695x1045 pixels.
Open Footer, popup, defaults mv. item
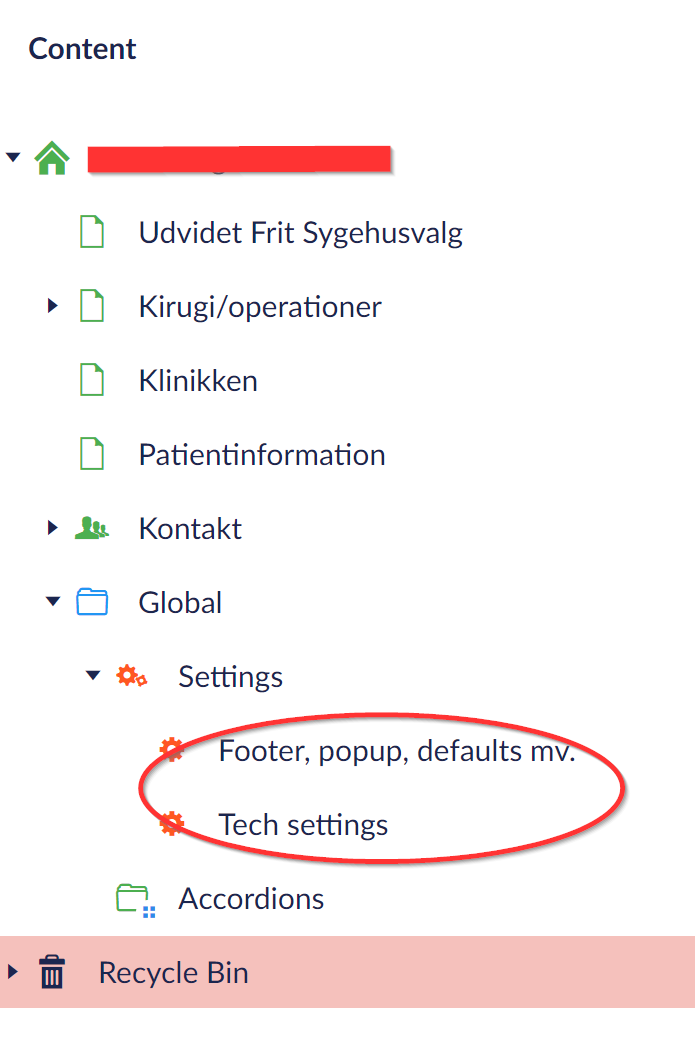[x=397, y=751]
